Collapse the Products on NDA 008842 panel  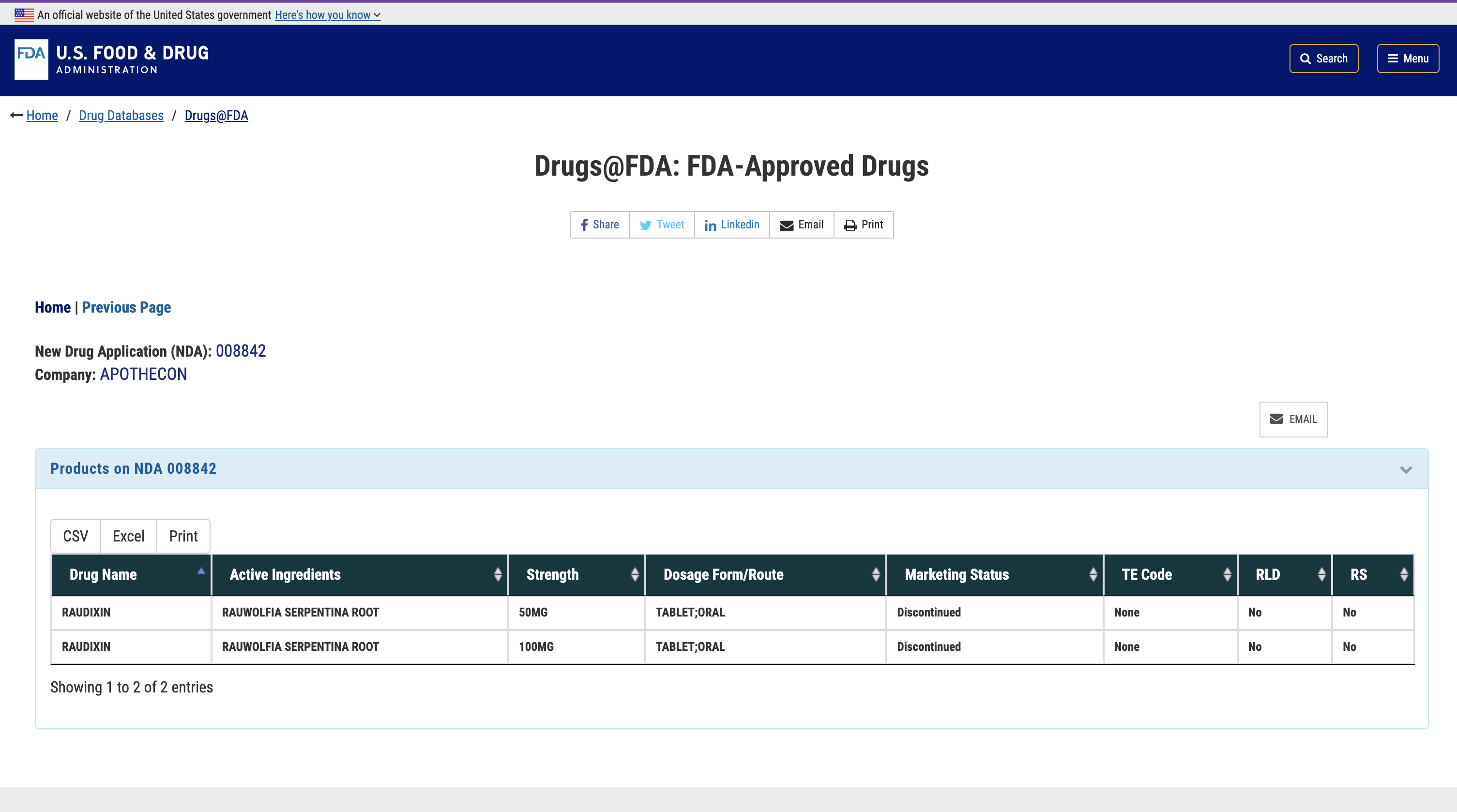pos(1406,469)
